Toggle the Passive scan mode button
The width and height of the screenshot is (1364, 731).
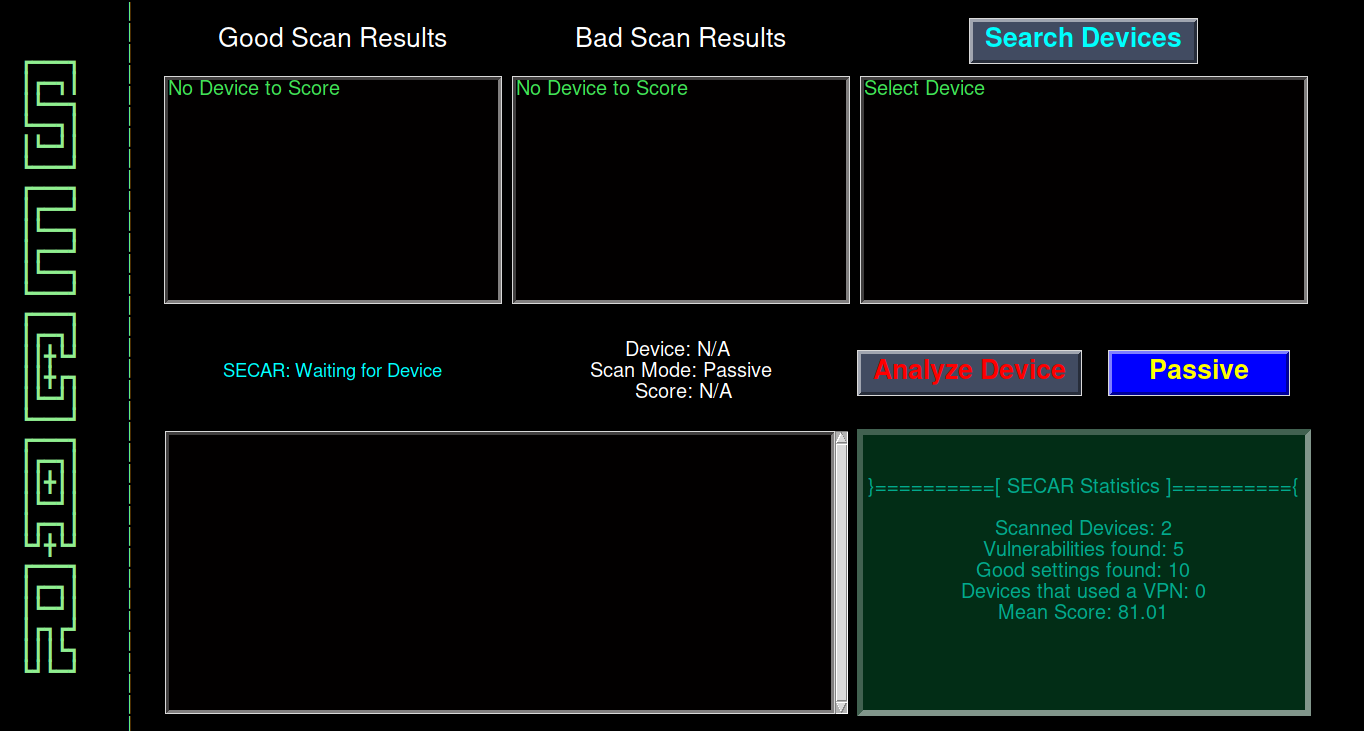tap(1199, 372)
